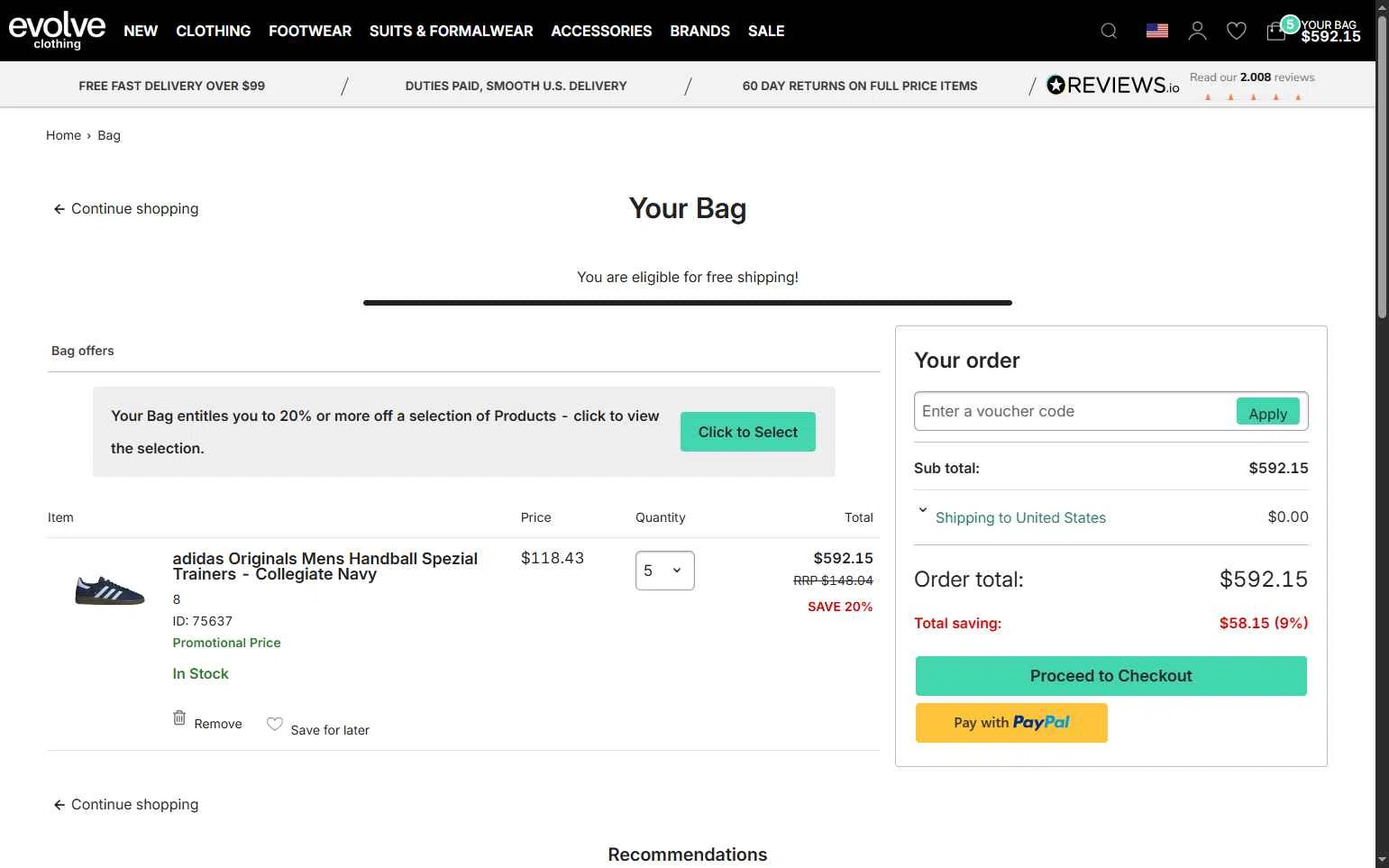1389x868 pixels.
Task: Click the In Stock status text
Action: point(200,673)
